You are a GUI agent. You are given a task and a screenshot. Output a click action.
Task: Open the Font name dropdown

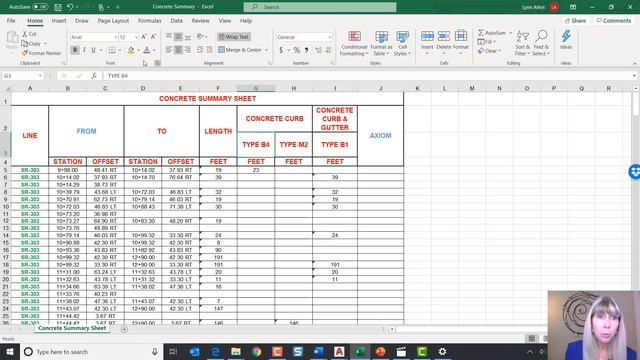[116, 37]
